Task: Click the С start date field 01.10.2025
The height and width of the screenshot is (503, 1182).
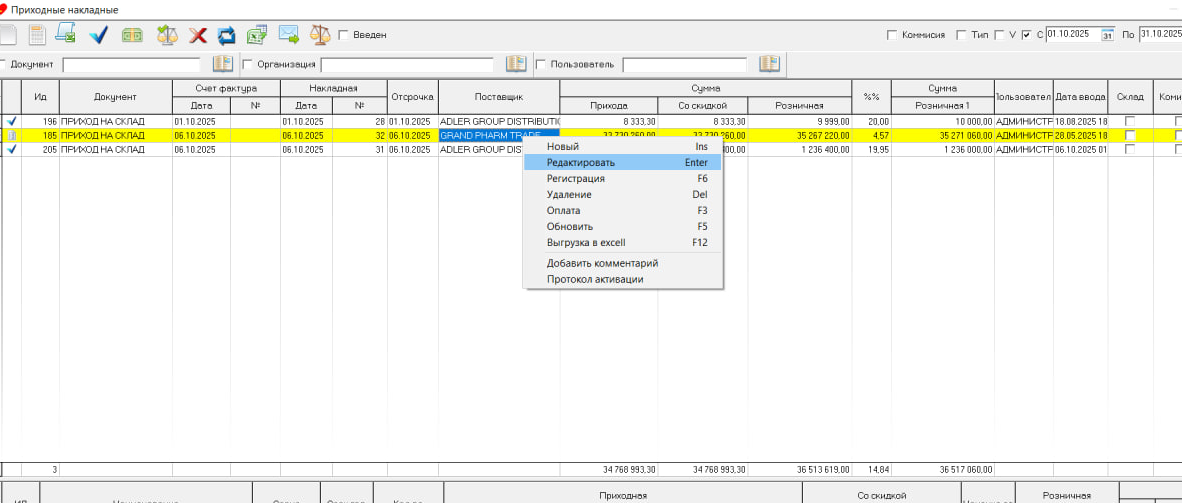Action: 1073,35
